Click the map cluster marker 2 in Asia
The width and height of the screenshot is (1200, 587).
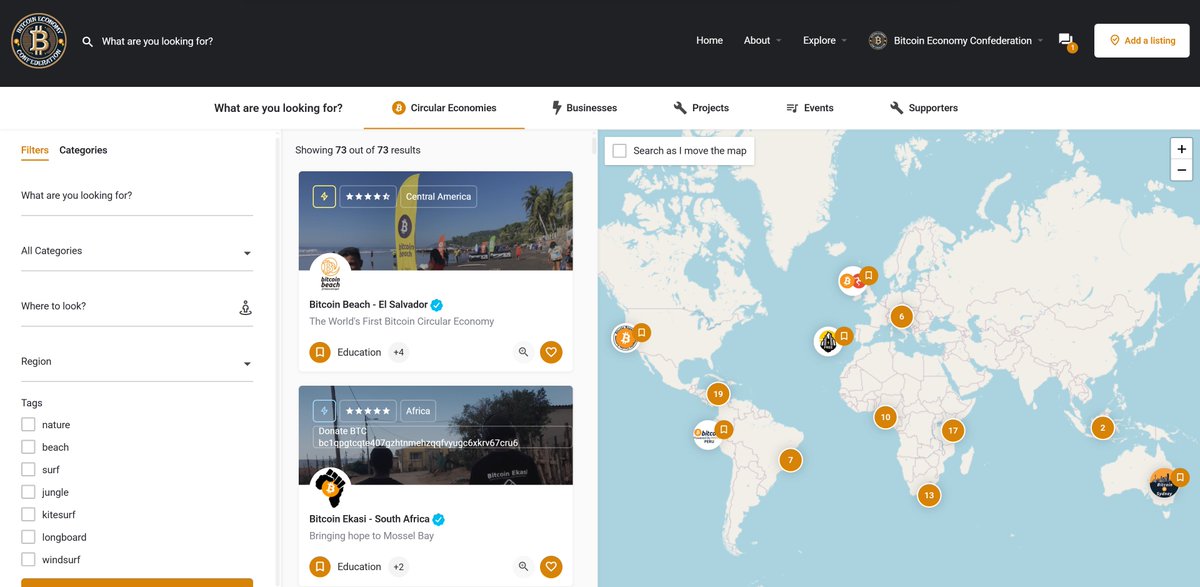coord(1102,428)
